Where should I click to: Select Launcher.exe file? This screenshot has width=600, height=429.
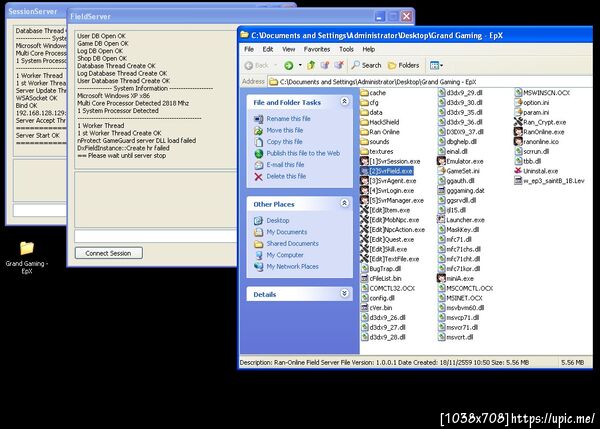point(461,220)
